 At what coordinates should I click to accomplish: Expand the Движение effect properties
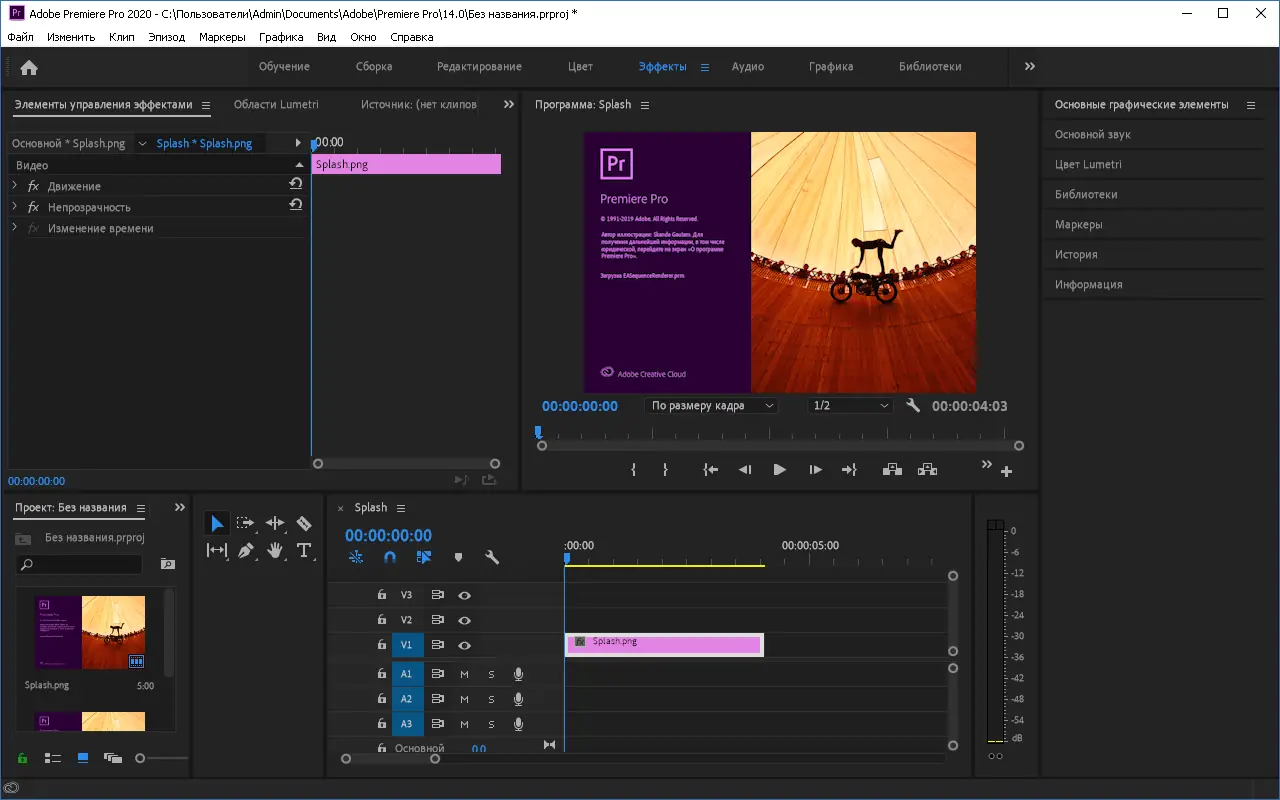[x=15, y=186]
